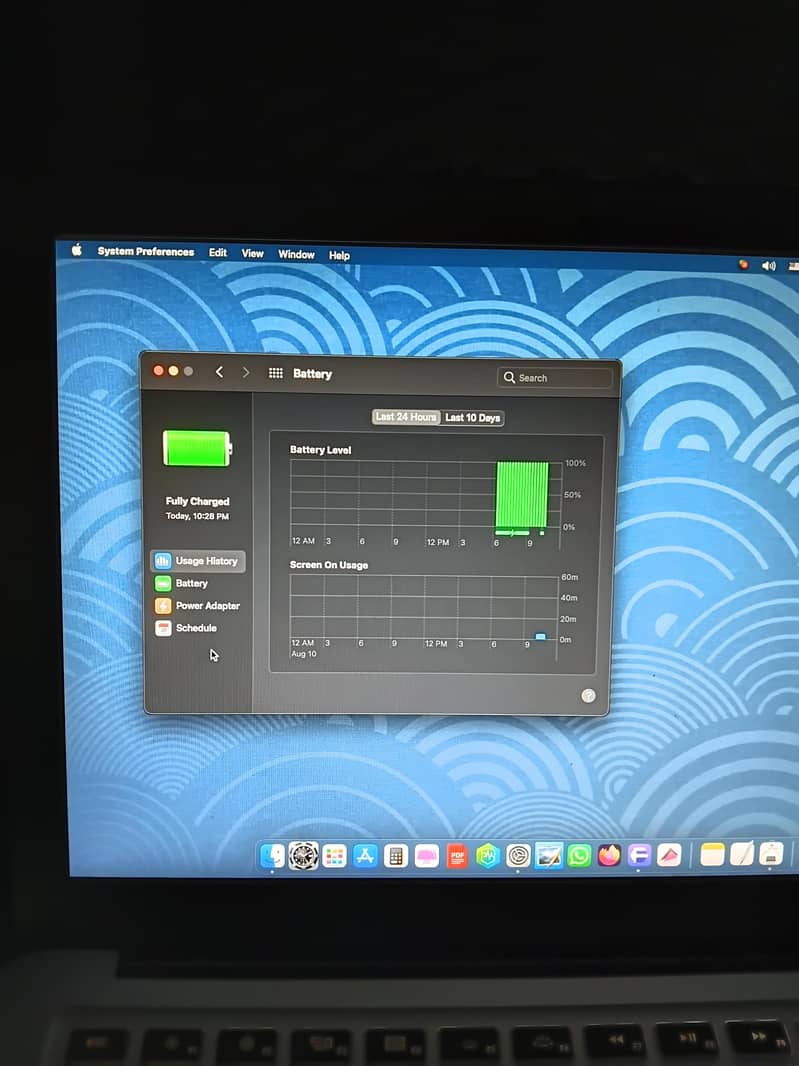Open Firefox from the Dock
Image resolution: width=799 pixels, height=1066 pixels.
pyautogui.click(x=609, y=855)
